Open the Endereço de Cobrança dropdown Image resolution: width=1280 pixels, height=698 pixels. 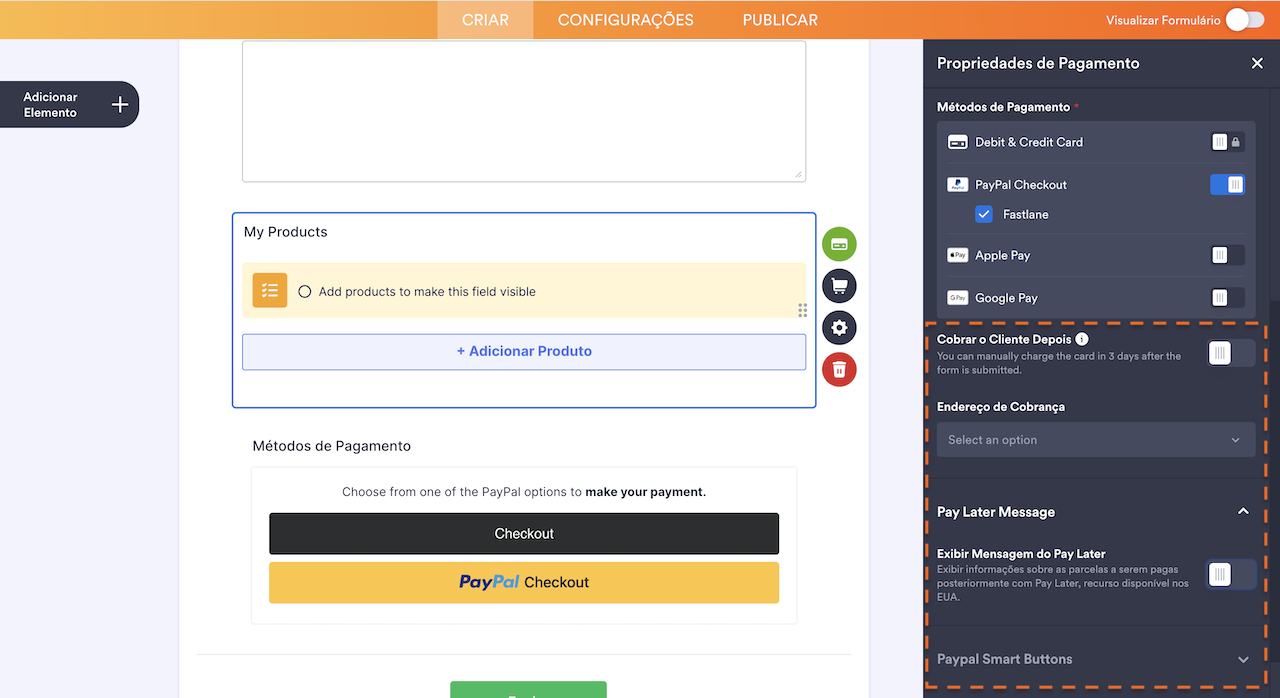[x=1095, y=440]
